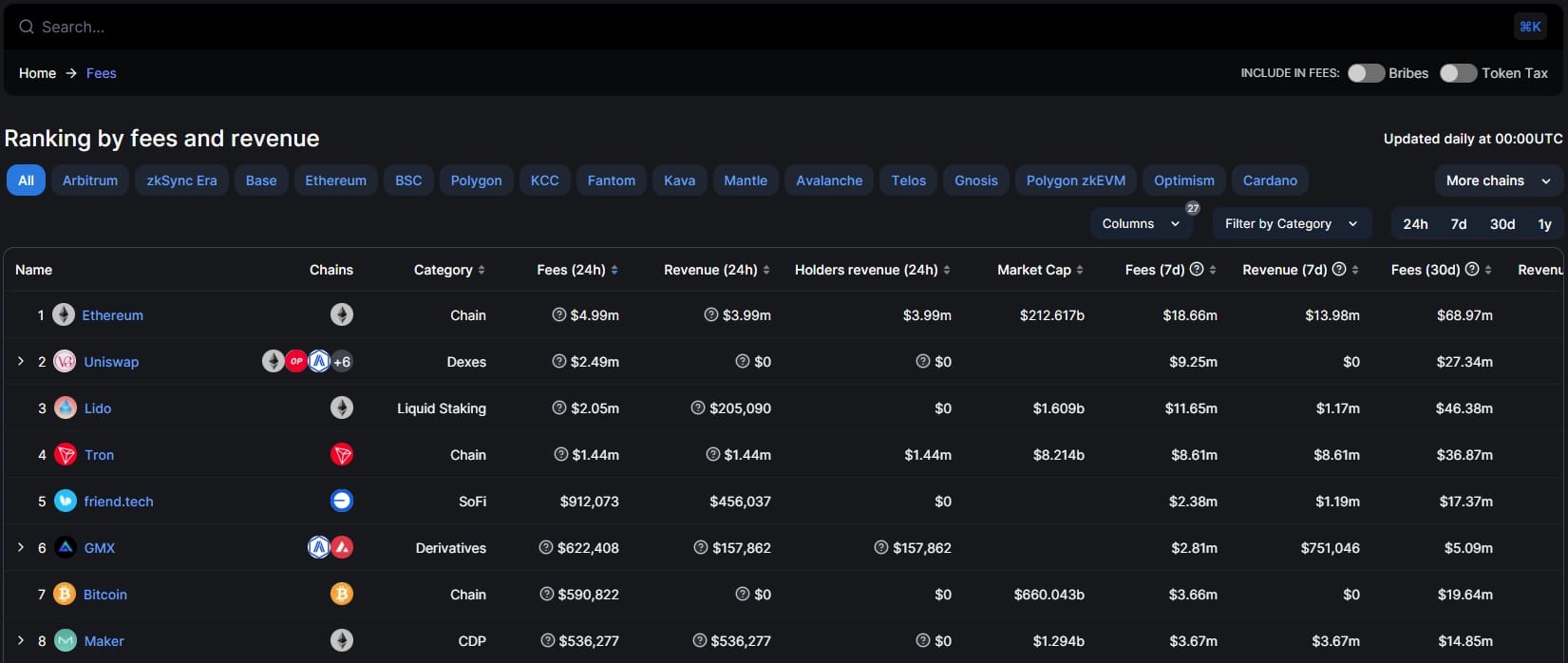Click the friend.tech fees value $912,073
Viewport: 1568px width, 663px height.
click(590, 502)
